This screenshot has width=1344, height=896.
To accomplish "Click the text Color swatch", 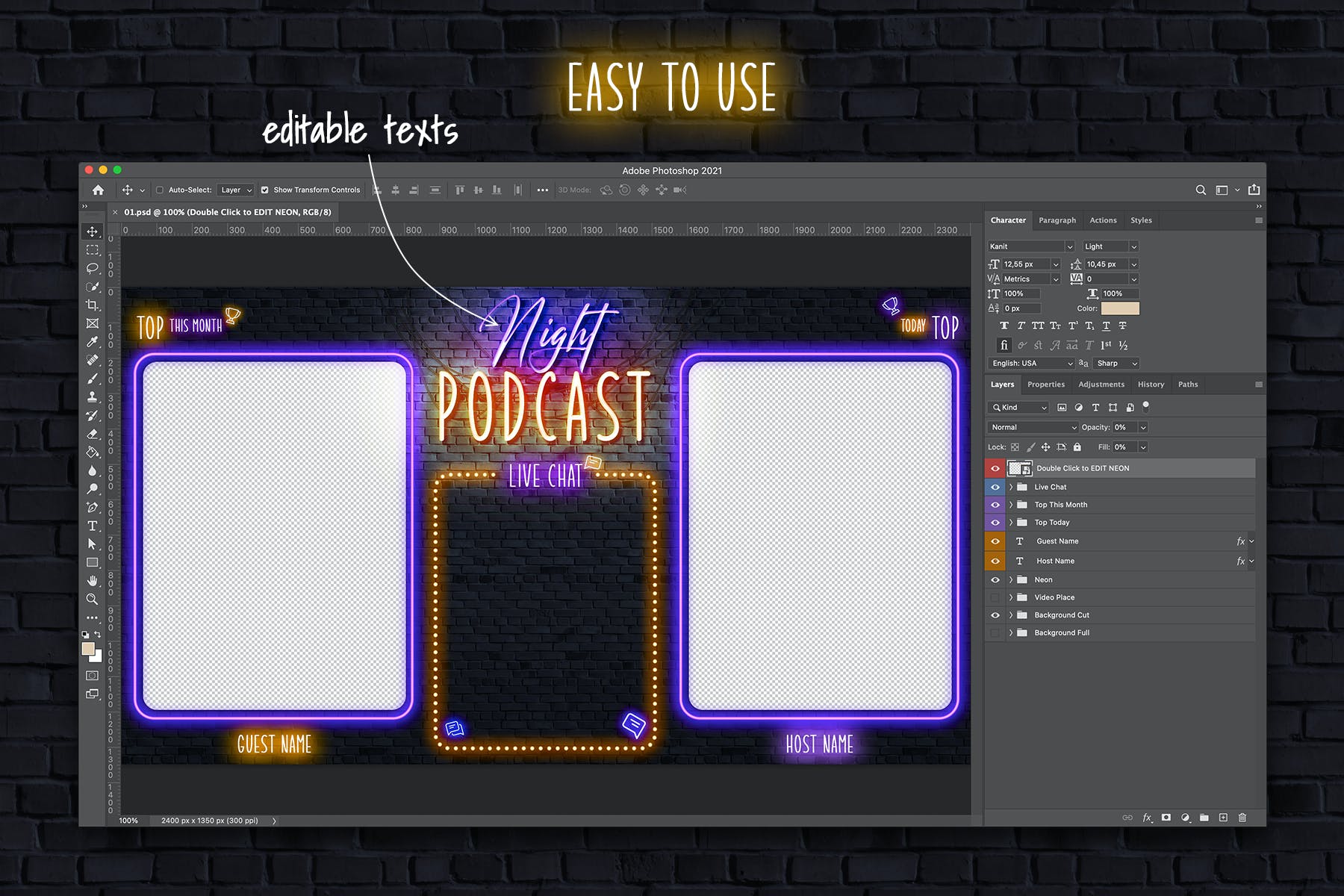I will pos(1120,308).
